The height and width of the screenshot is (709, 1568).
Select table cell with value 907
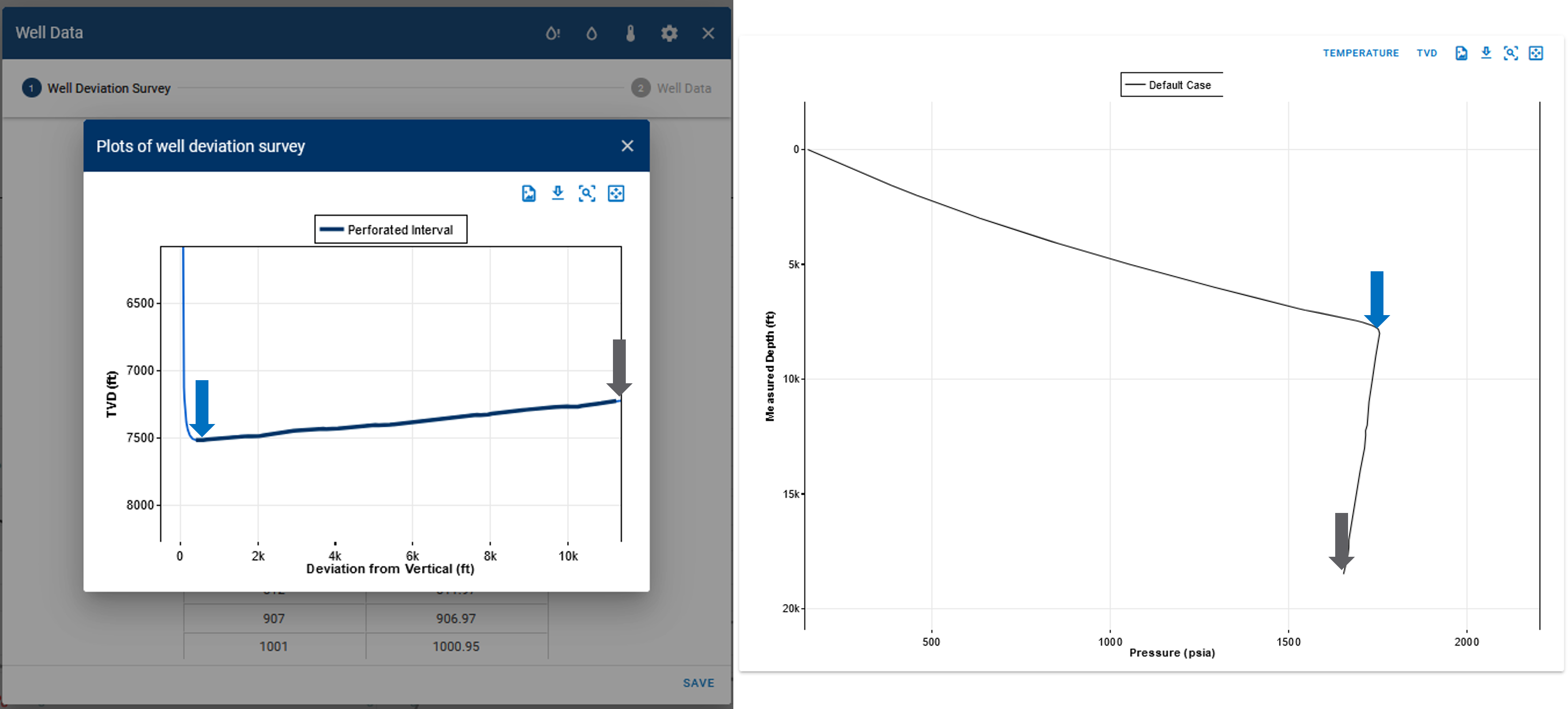[x=274, y=618]
